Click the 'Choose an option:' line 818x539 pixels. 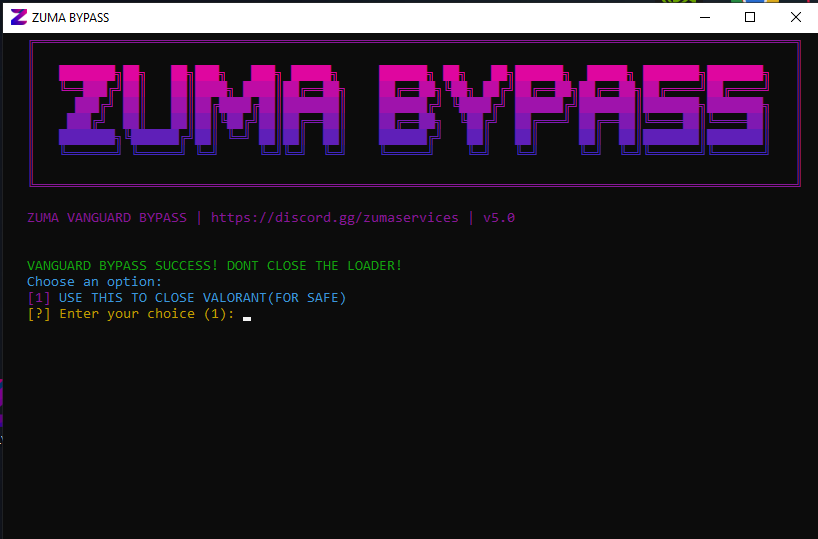click(94, 282)
